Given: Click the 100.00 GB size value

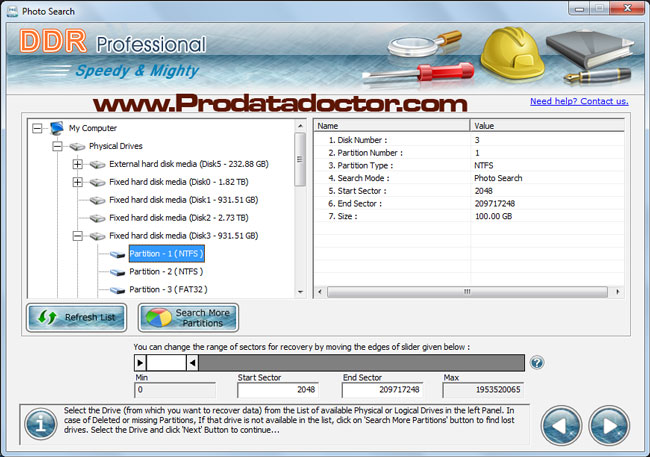Looking at the screenshot, I should [x=493, y=216].
